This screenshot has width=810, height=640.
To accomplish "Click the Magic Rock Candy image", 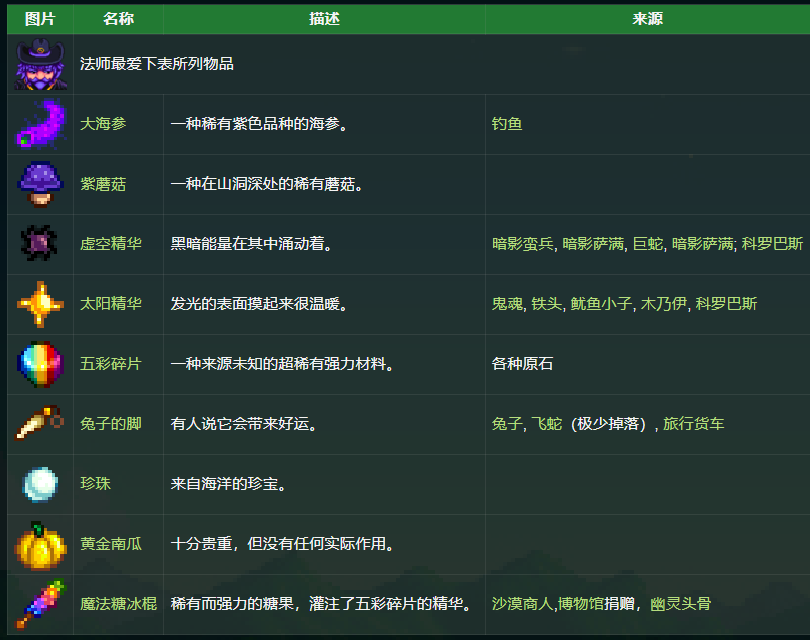I will point(40,604).
